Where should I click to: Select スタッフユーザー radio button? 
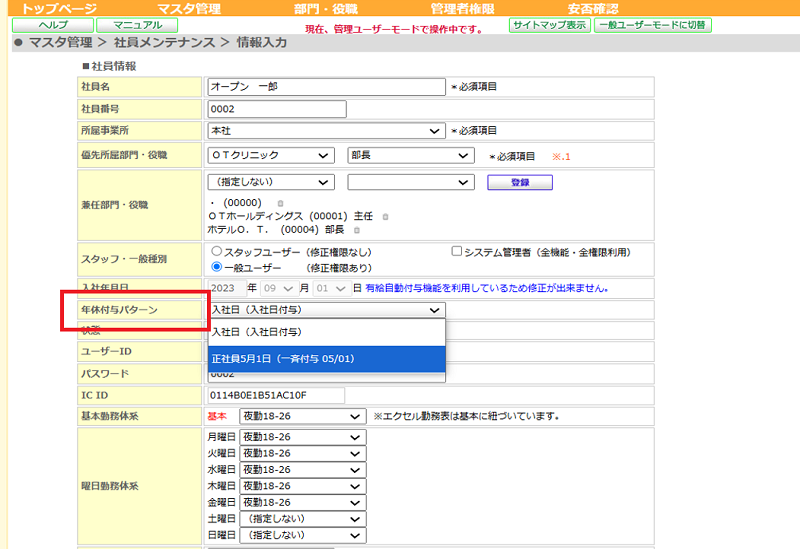pyautogui.click(x=217, y=251)
